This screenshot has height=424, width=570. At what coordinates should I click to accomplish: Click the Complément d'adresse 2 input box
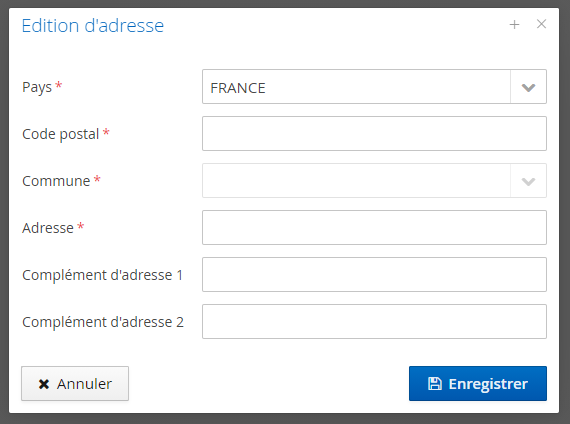coord(374,321)
